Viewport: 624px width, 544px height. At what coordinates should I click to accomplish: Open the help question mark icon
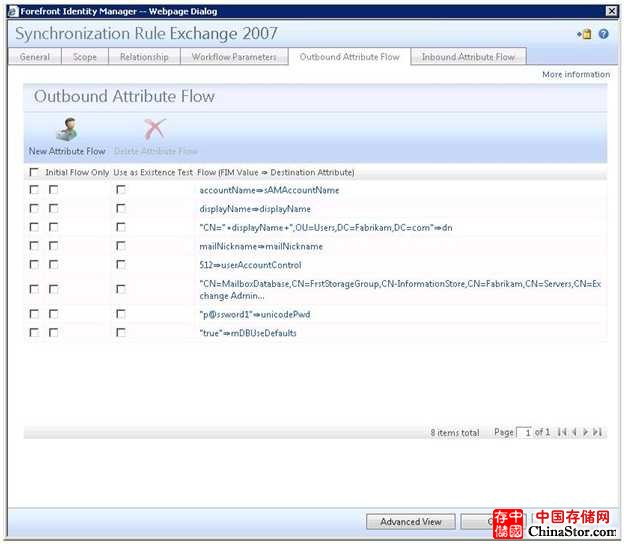(x=603, y=34)
